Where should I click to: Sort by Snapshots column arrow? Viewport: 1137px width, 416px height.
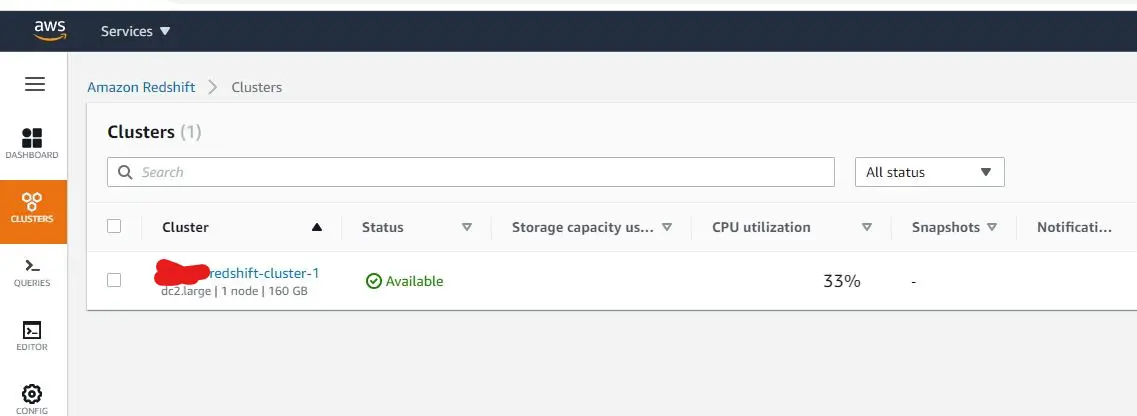pyautogui.click(x=992, y=227)
